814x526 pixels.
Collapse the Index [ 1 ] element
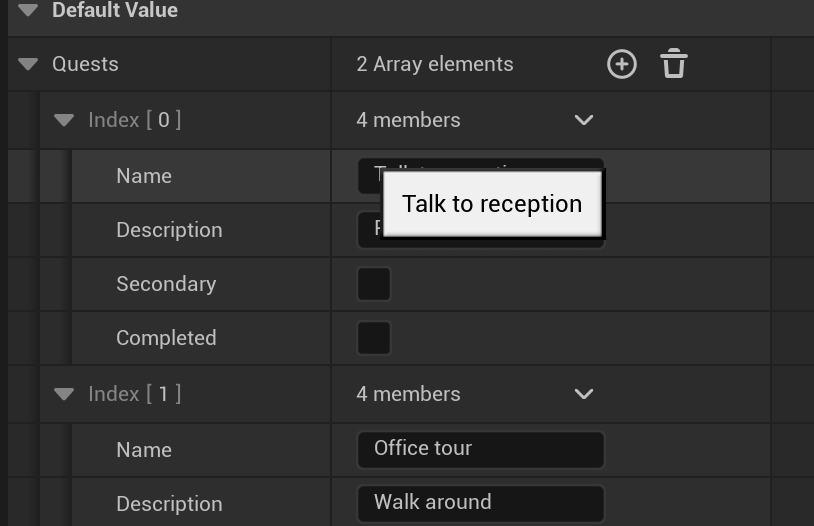click(x=64, y=394)
